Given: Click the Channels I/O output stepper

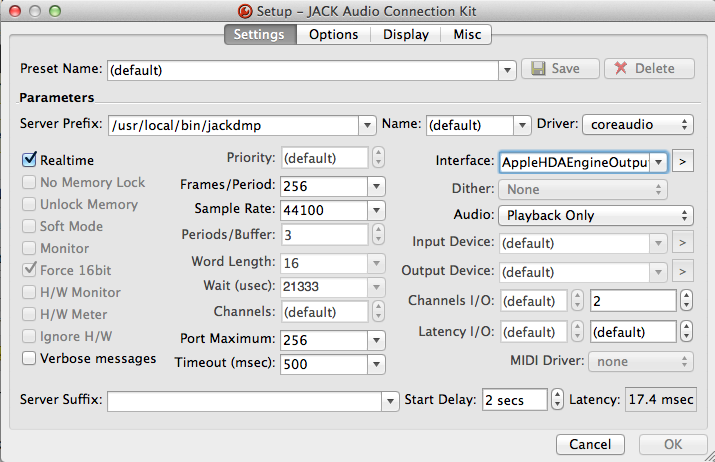Looking at the screenshot, I should click(x=686, y=301).
